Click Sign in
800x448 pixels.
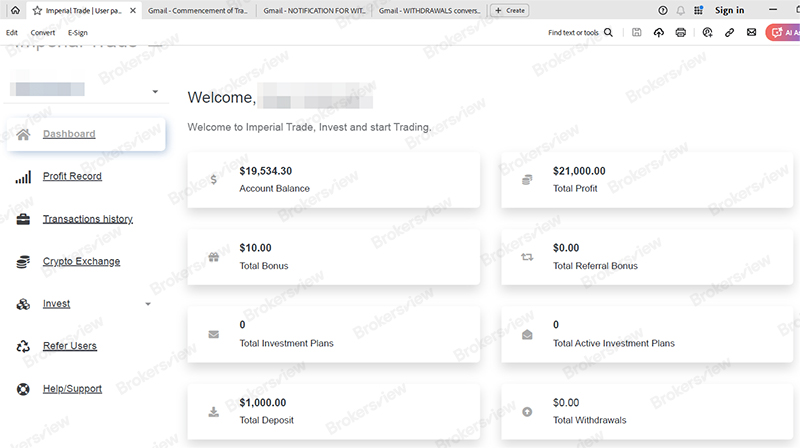730,10
